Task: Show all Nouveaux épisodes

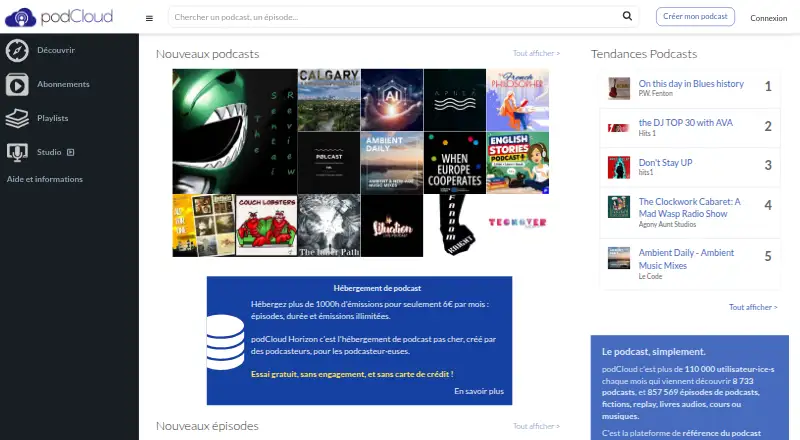Action: tap(536, 426)
